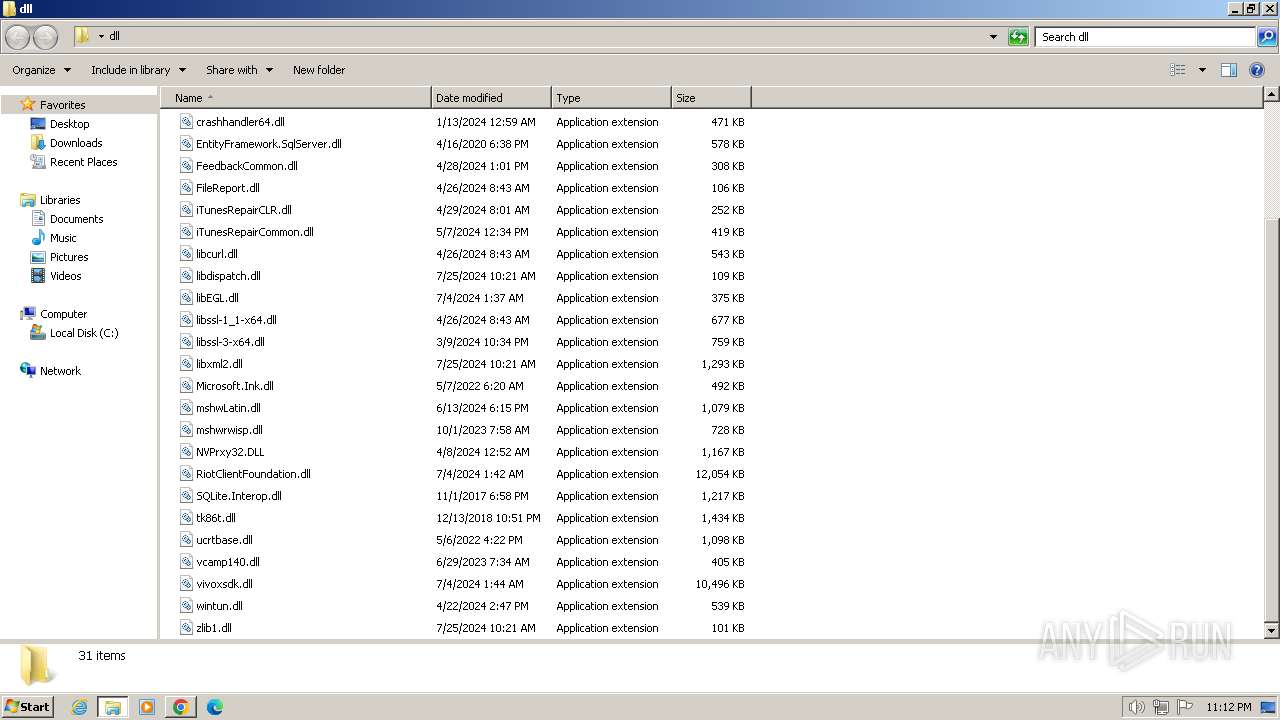Select vivoxsdk.dll

coord(224,584)
